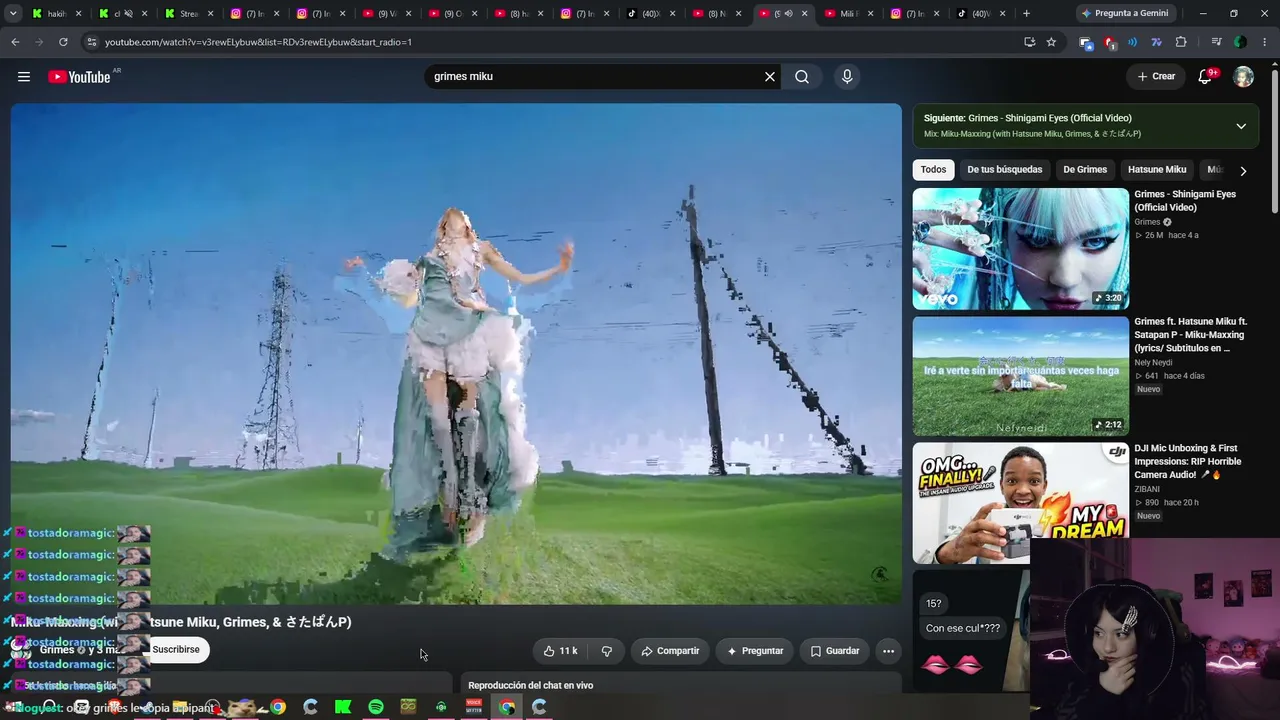Open the Miku-Maxxing lyrics video thumbnail
Image resolution: width=1280 pixels, height=720 pixels.
[x=1020, y=376]
